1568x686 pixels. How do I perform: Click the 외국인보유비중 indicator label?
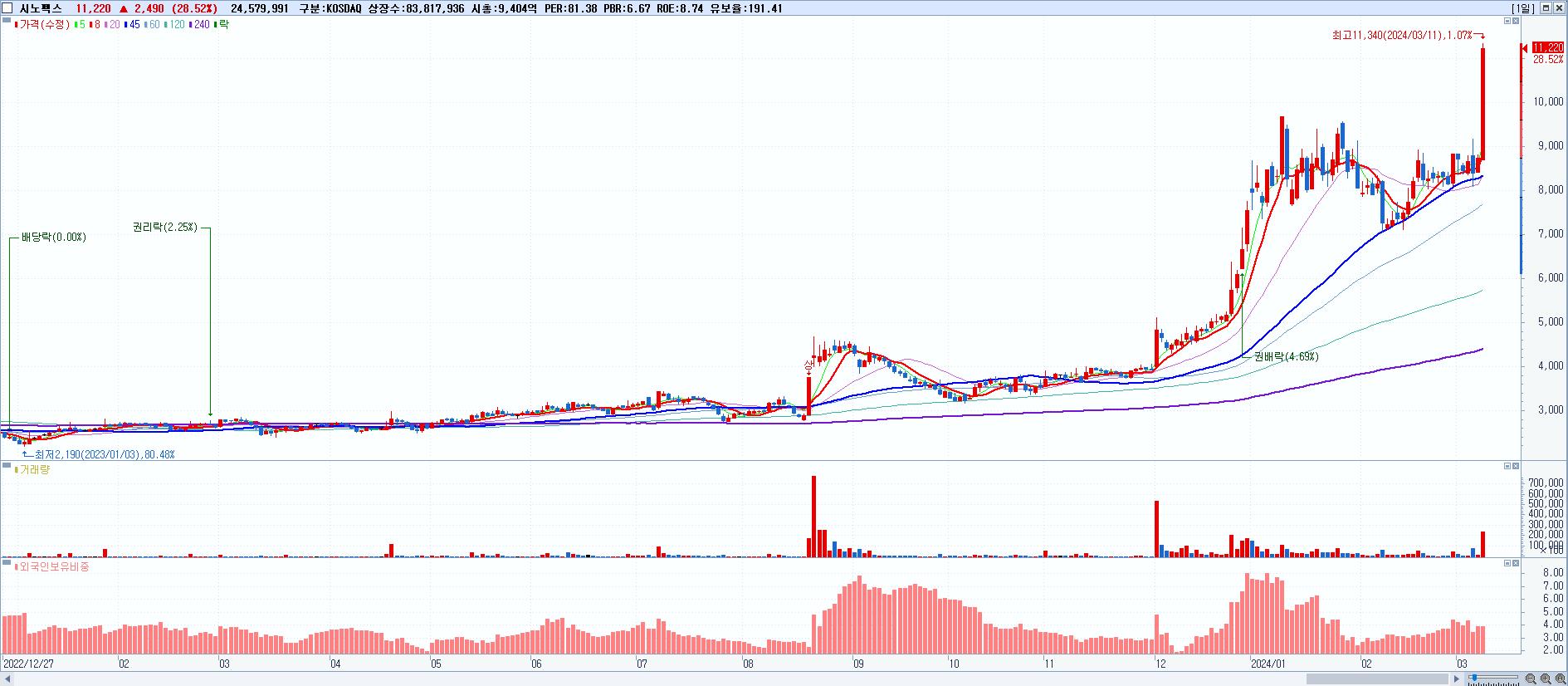50,566
